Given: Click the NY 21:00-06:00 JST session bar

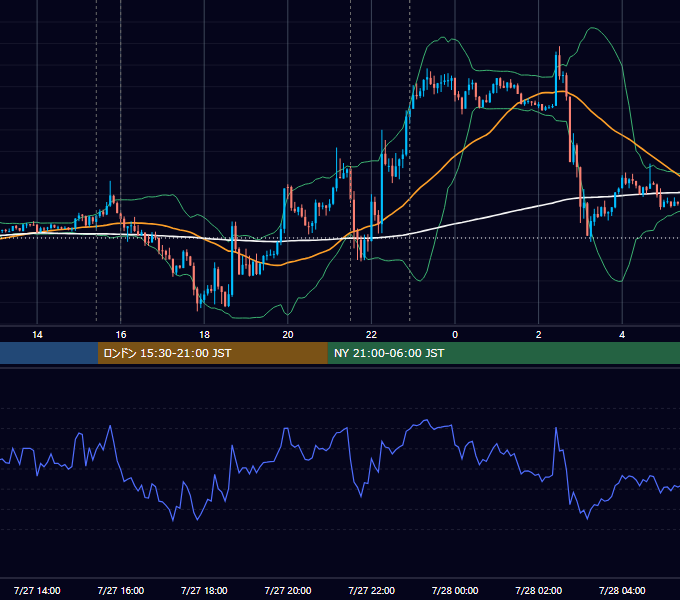Looking at the screenshot, I should click(503, 353).
